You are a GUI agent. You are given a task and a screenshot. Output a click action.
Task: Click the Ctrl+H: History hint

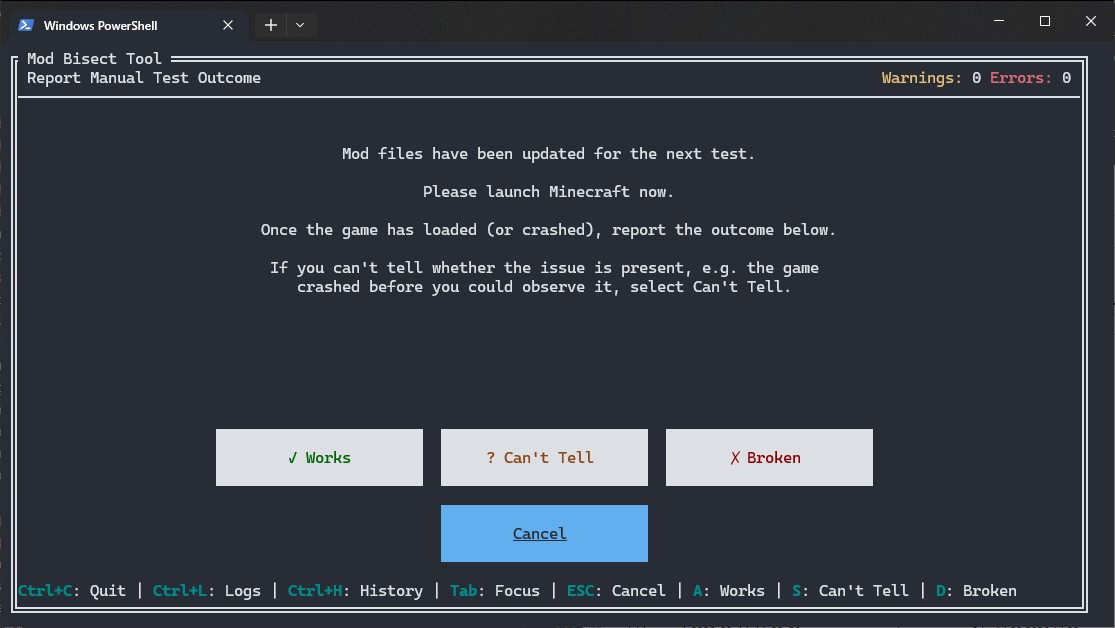pos(355,590)
